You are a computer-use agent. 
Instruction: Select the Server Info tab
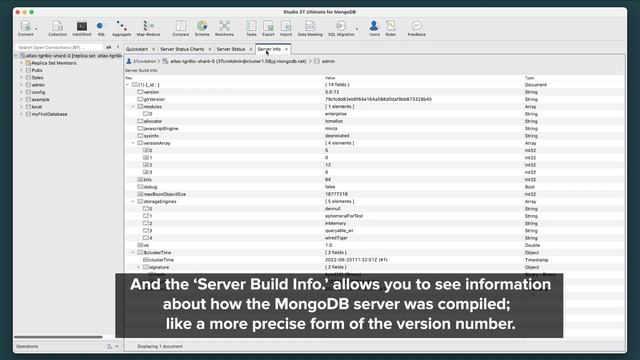click(x=269, y=49)
